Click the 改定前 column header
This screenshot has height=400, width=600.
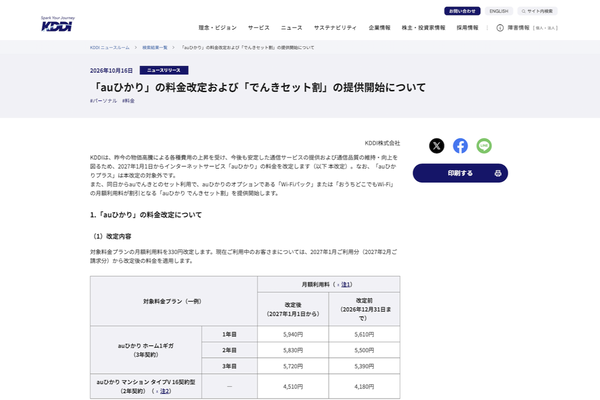coord(364,309)
